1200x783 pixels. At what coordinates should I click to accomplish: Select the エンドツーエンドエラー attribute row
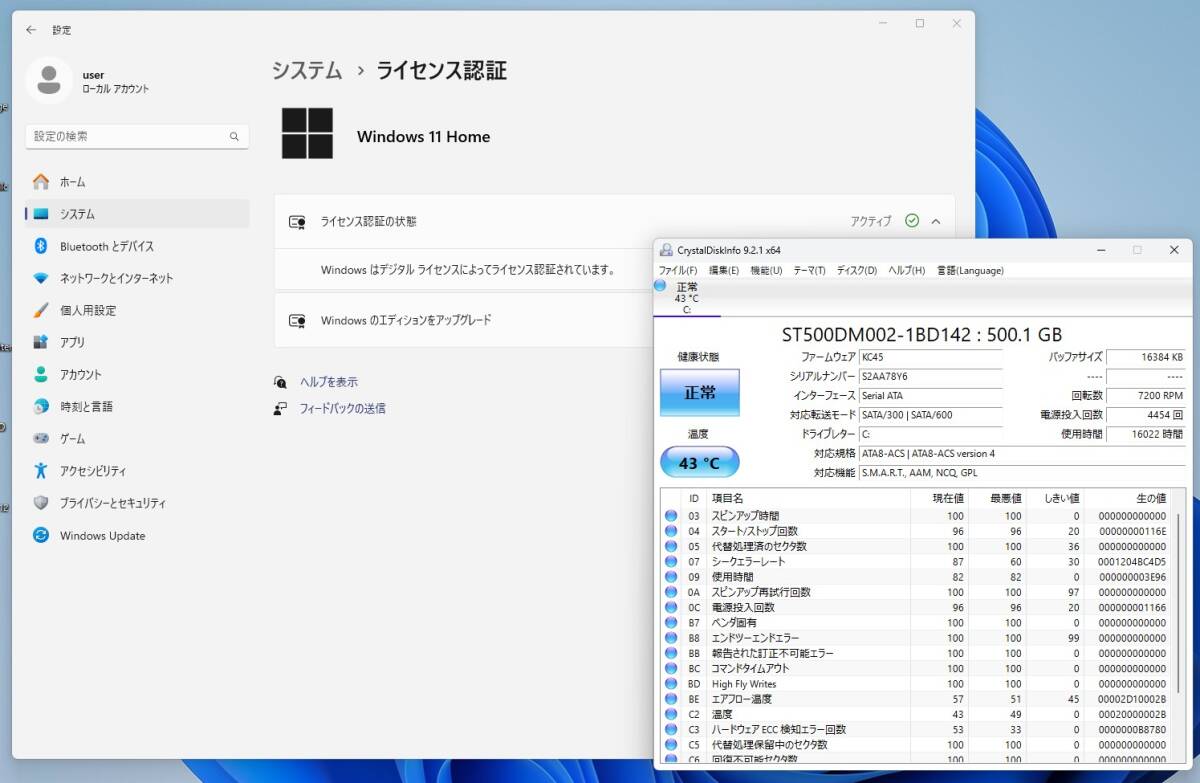point(916,638)
